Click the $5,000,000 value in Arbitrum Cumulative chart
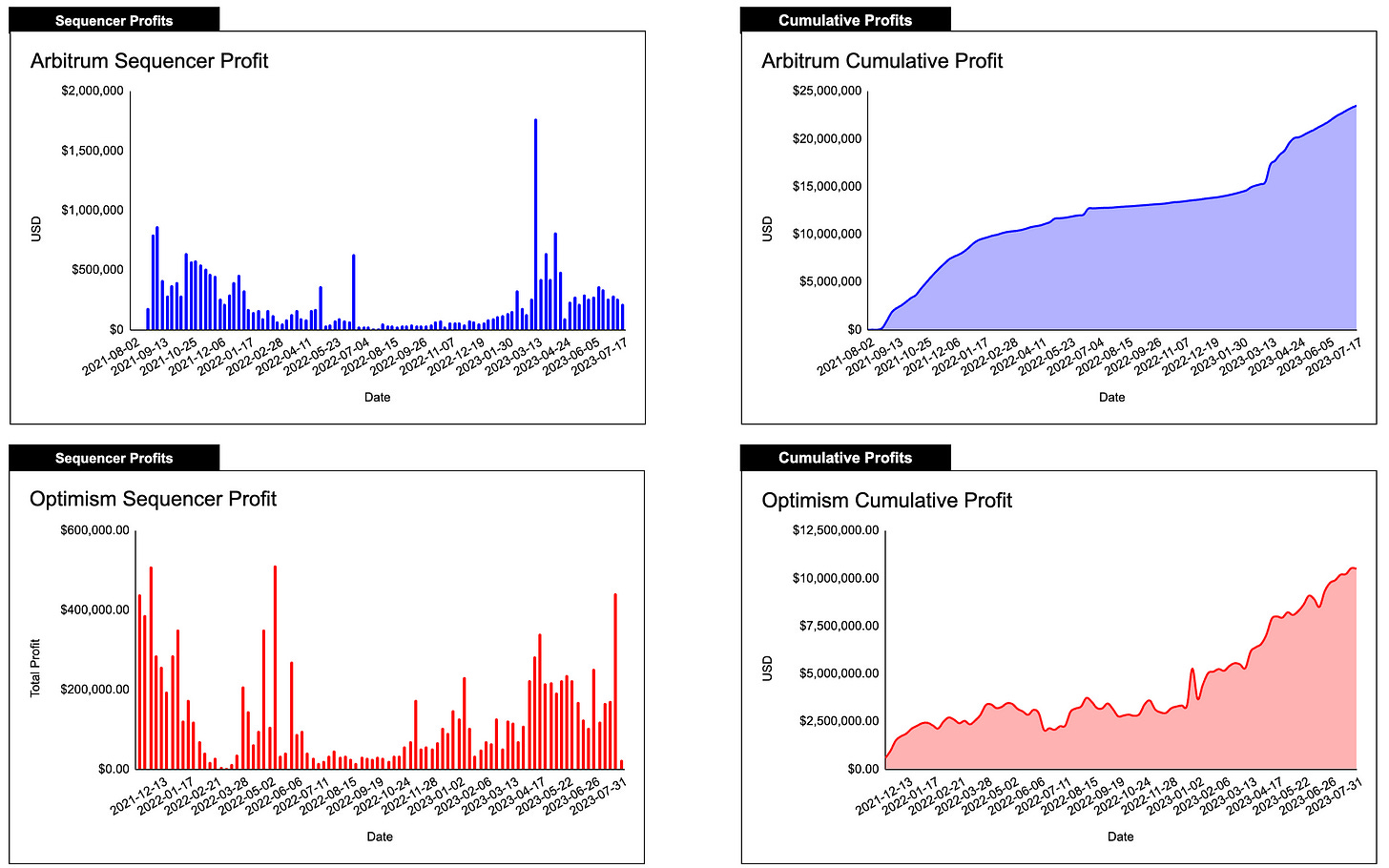1389x868 pixels. (831, 282)
